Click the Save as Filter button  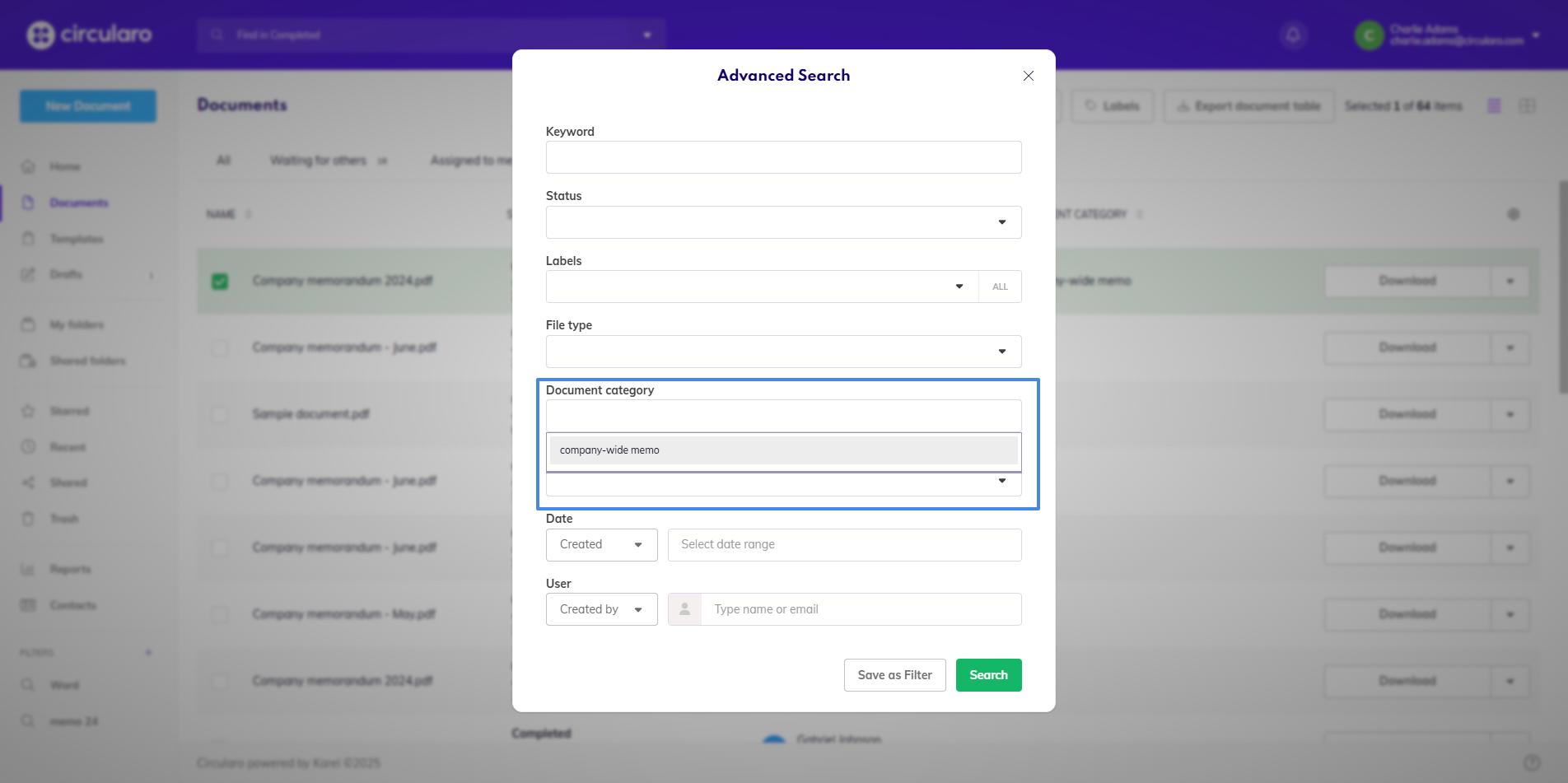(x=894, y=675)
